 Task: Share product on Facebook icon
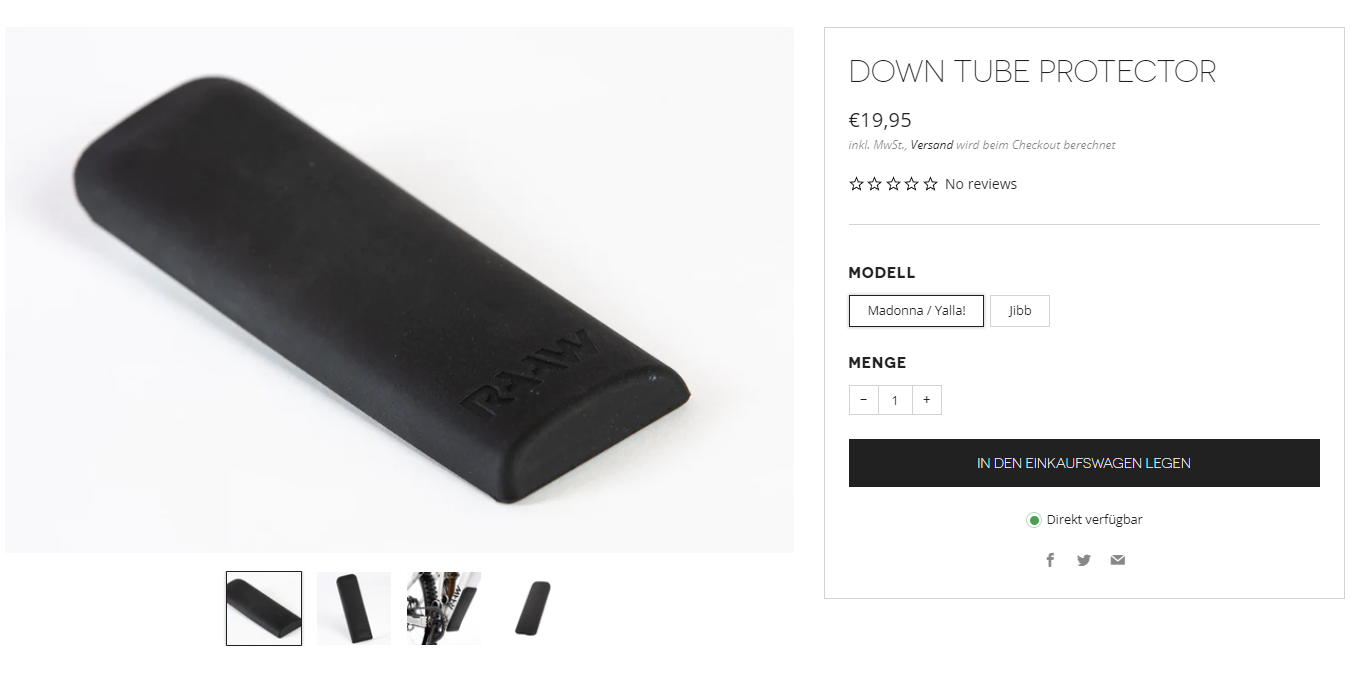(x=1050, y=560)
